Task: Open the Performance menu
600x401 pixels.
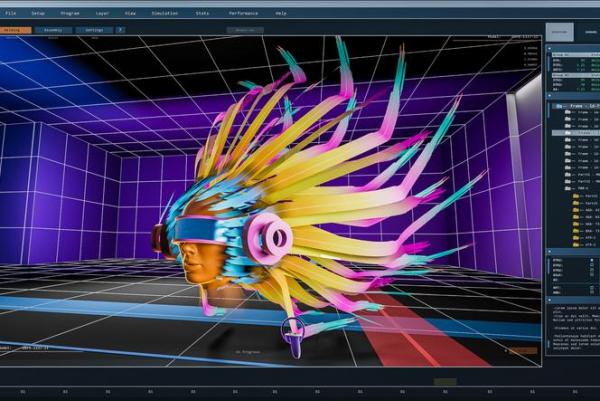Action: coord(242,13)
